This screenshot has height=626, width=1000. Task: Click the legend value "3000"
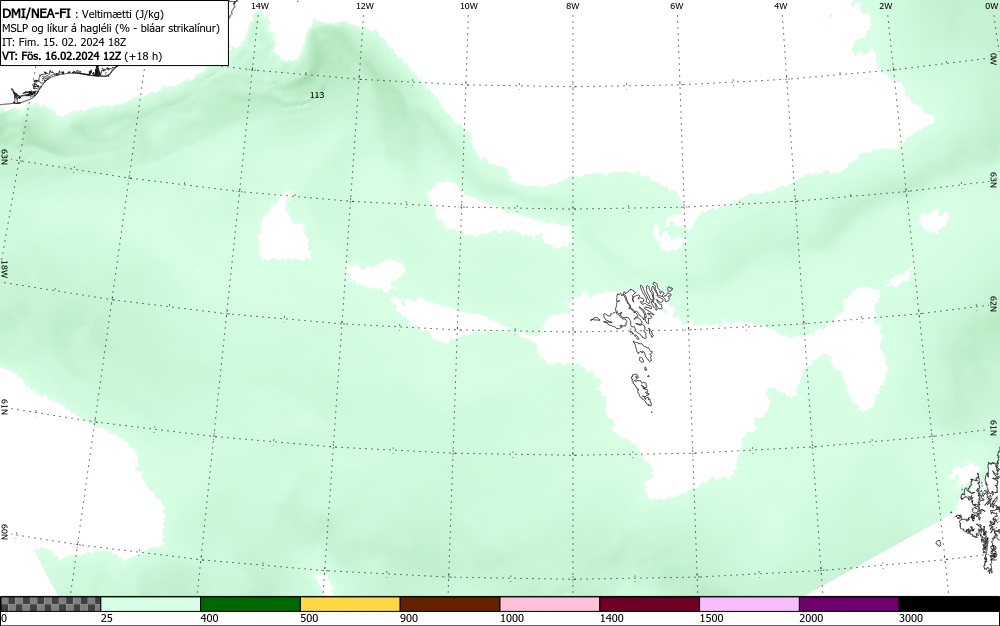point(911,618)
